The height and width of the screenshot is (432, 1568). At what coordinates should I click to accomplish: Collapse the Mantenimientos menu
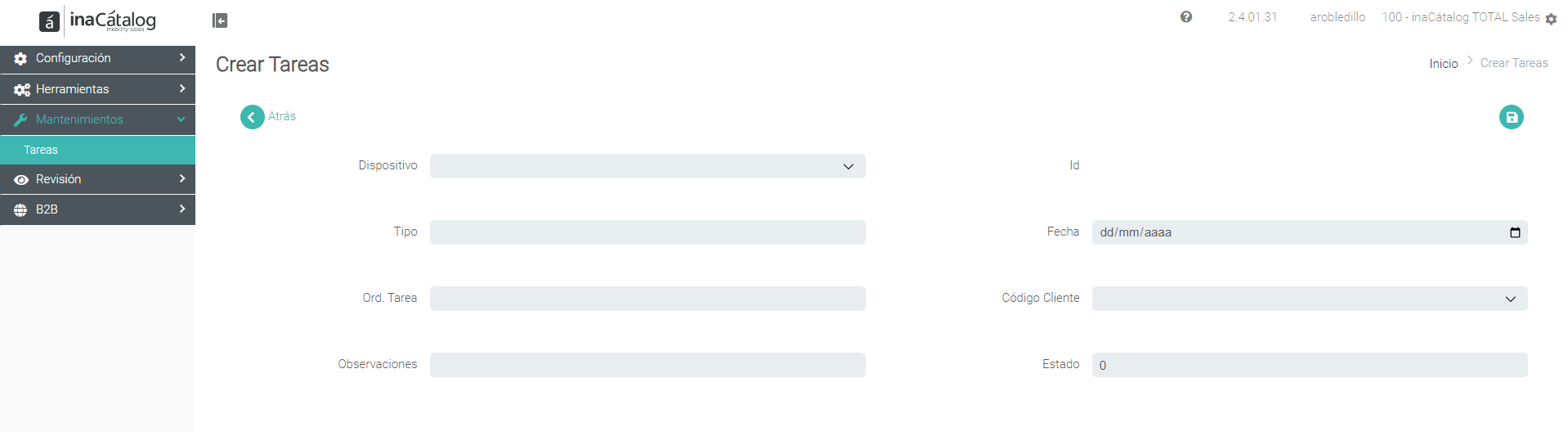point(98,119)
